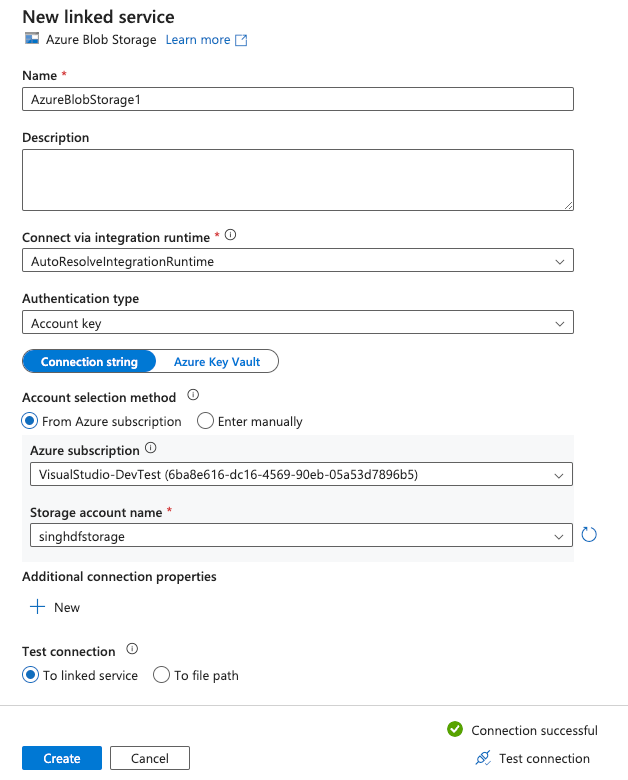Click info icon beside Account selection method

point(193,396)
